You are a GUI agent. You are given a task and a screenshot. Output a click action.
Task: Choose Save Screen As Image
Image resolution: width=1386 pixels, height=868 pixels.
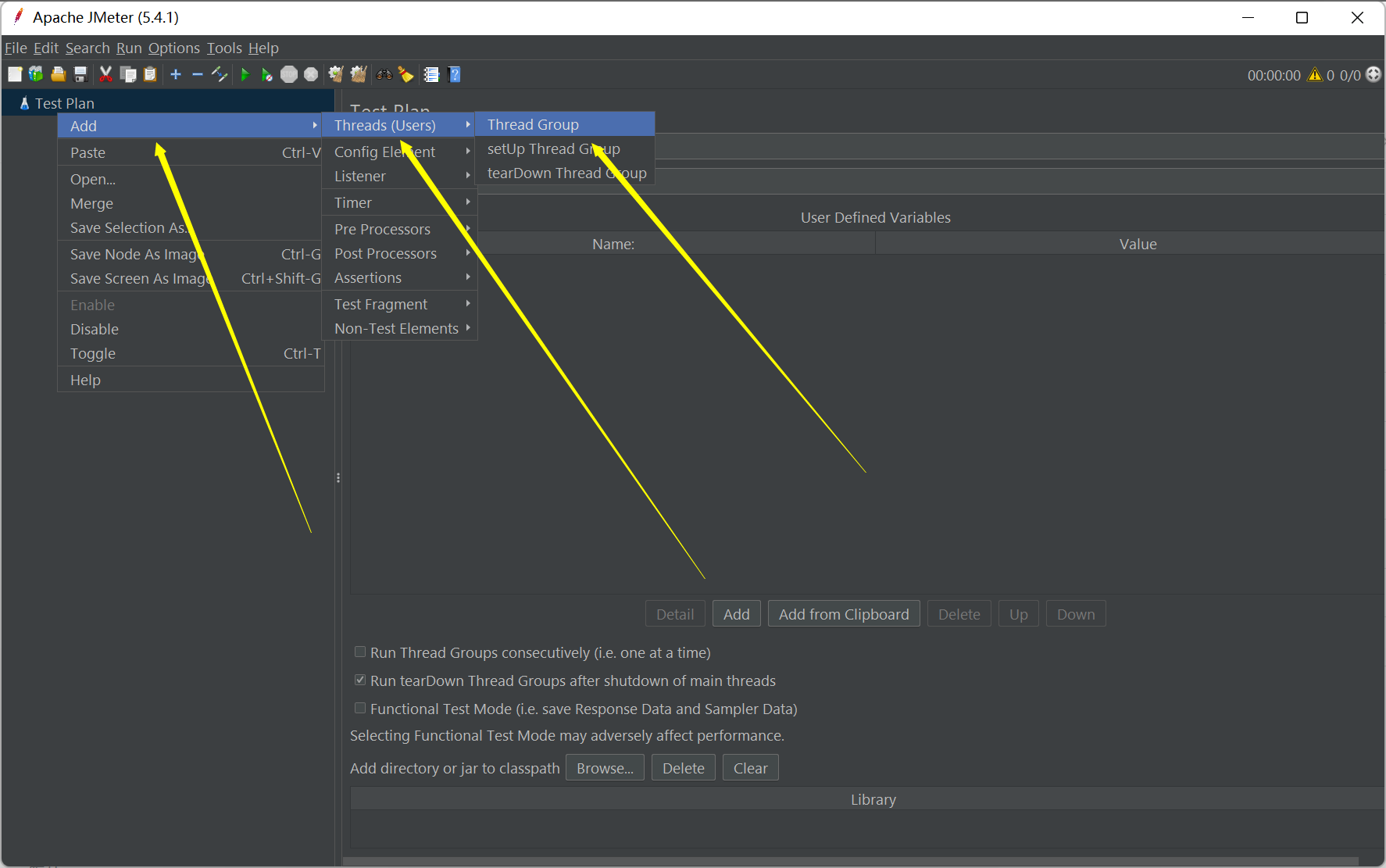click(190, 278)
